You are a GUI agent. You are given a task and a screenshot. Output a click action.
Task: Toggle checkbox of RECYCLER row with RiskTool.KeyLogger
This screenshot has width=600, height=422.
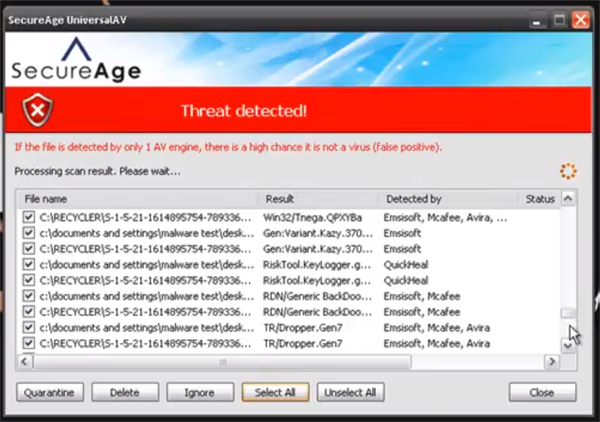(29, 280)
